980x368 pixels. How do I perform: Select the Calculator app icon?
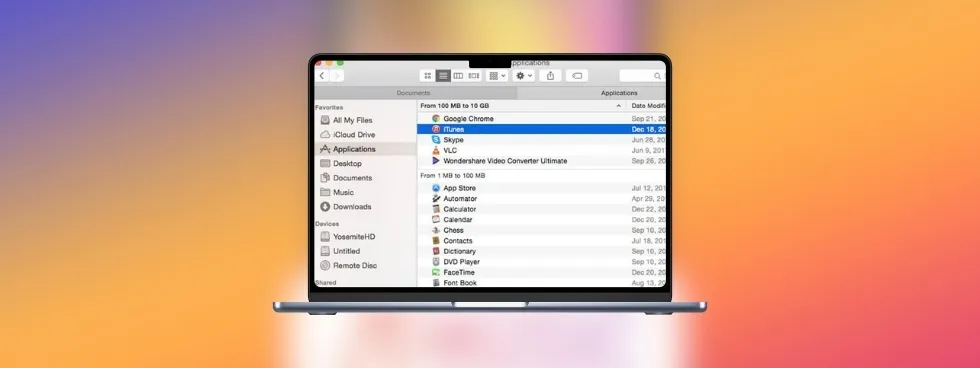pos(436,209)
